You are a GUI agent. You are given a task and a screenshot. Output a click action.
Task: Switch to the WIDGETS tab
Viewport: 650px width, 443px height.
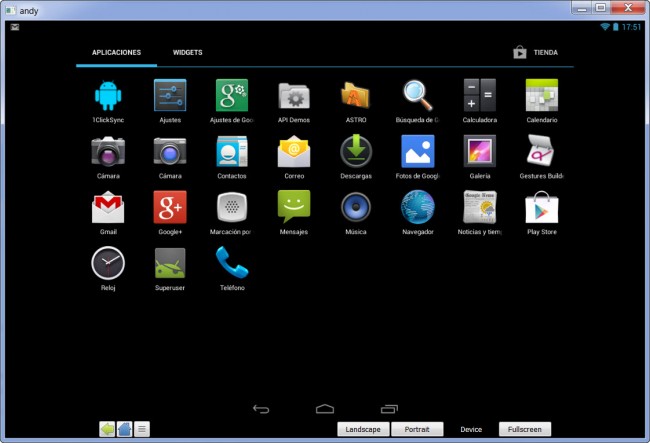(187, 53)
